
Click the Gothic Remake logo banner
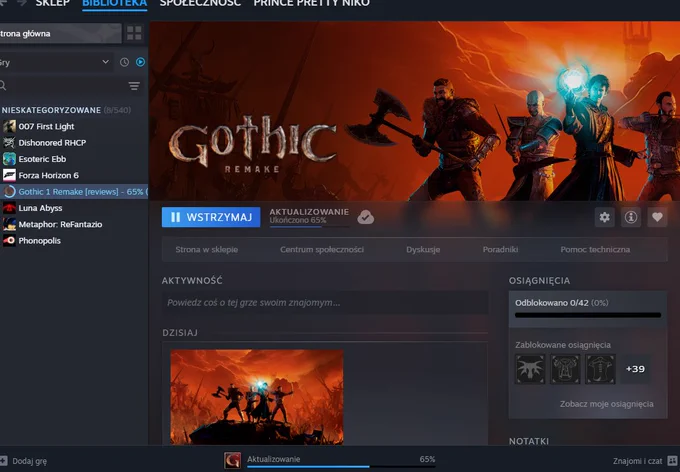coord(253,143)
